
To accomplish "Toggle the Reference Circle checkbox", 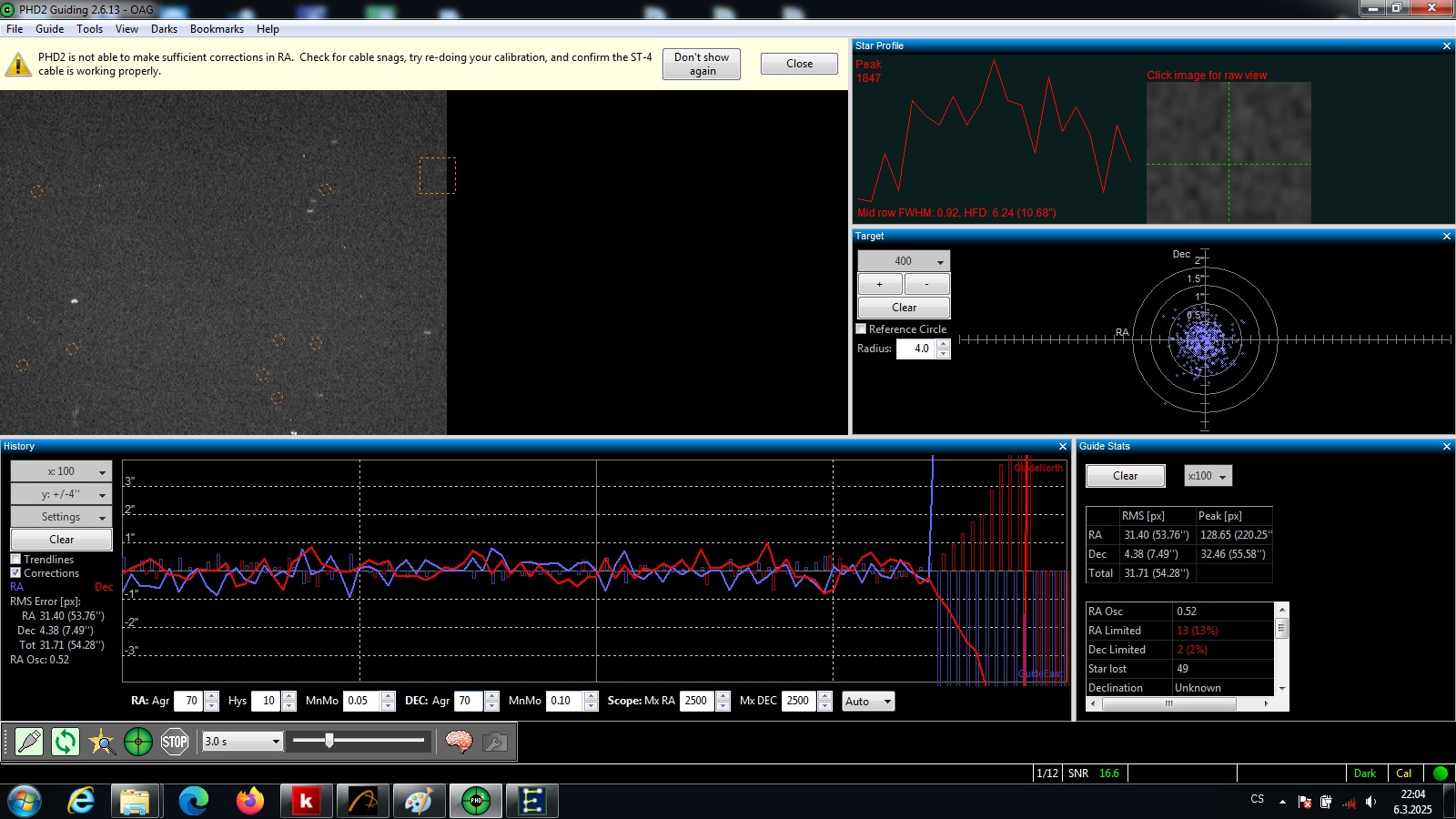I will (862, 329).
